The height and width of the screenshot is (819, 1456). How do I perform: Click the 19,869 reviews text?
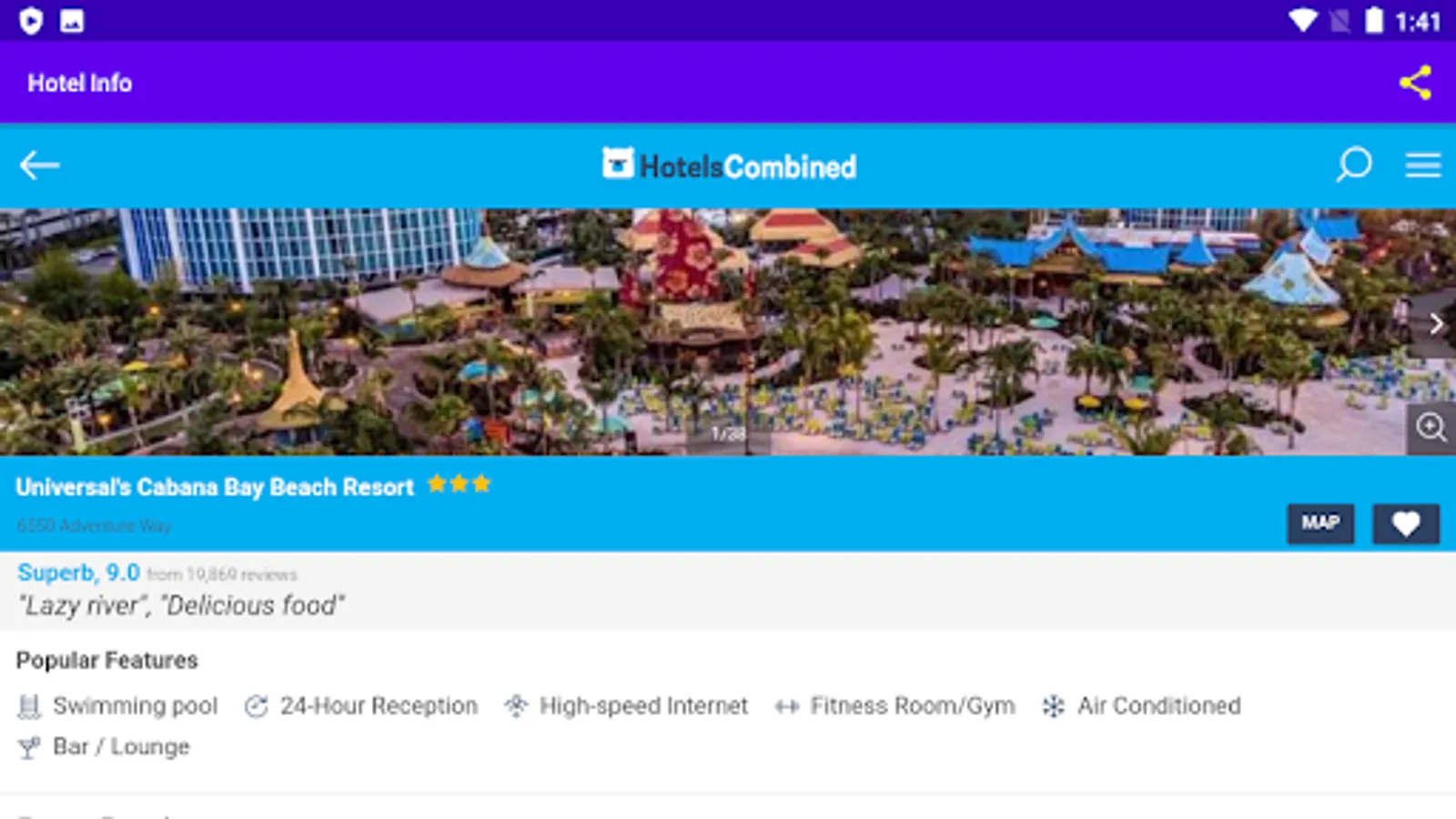(x=222, y=575)
